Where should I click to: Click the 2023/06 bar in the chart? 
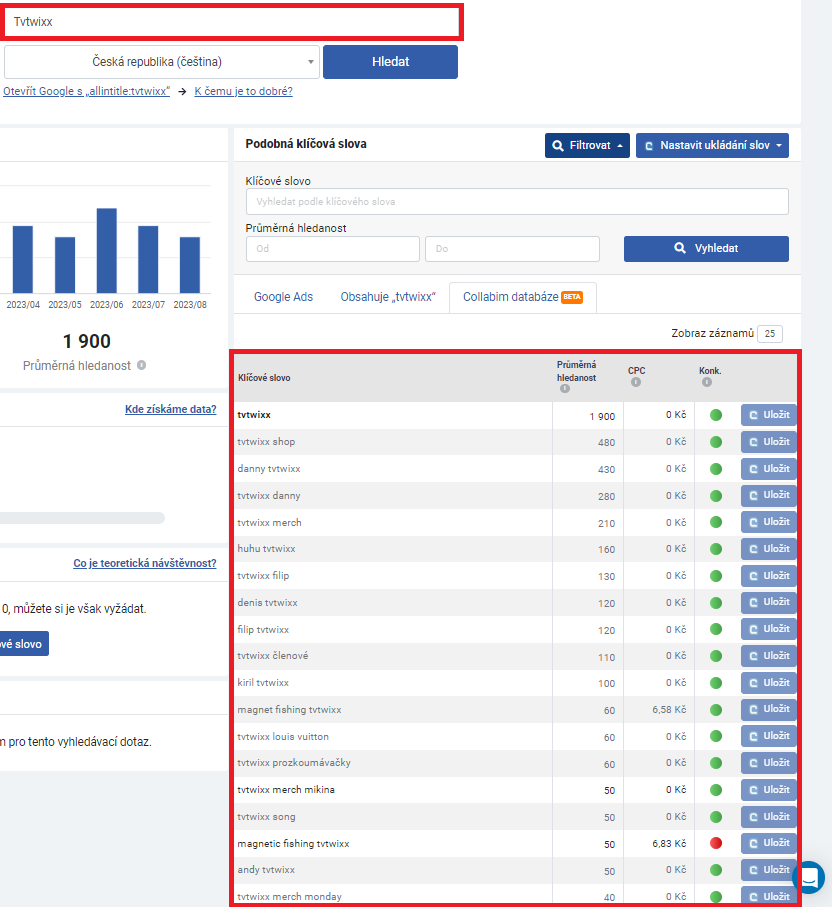[106, 250]
